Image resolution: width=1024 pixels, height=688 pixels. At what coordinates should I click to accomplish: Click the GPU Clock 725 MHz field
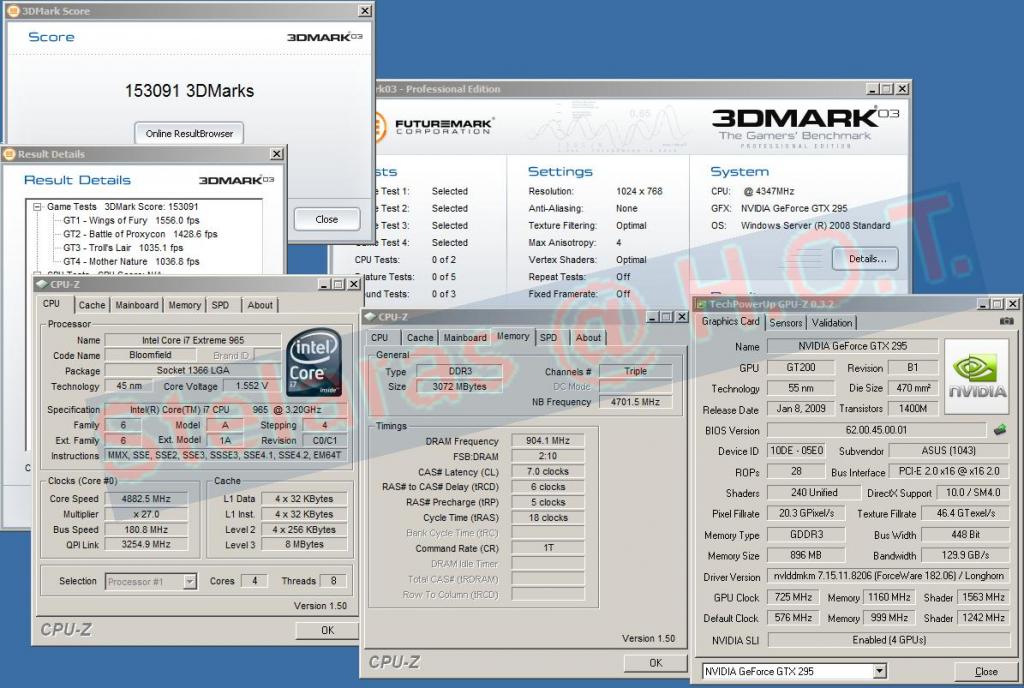(793, 597)
